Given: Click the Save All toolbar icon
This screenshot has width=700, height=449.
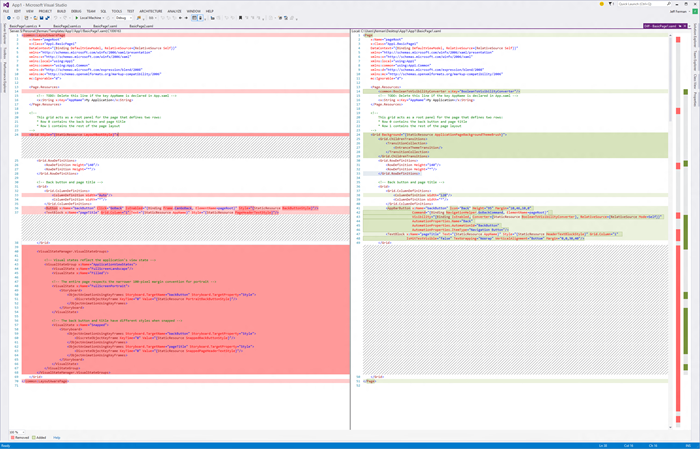Looking at the screenshot, I should pos(47,18).
